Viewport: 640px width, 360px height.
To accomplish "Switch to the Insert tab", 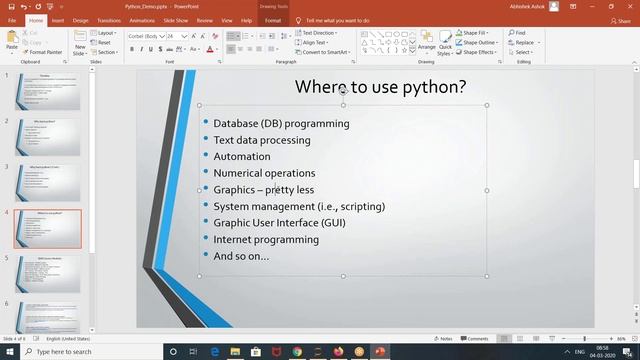I will coord(58,20).
